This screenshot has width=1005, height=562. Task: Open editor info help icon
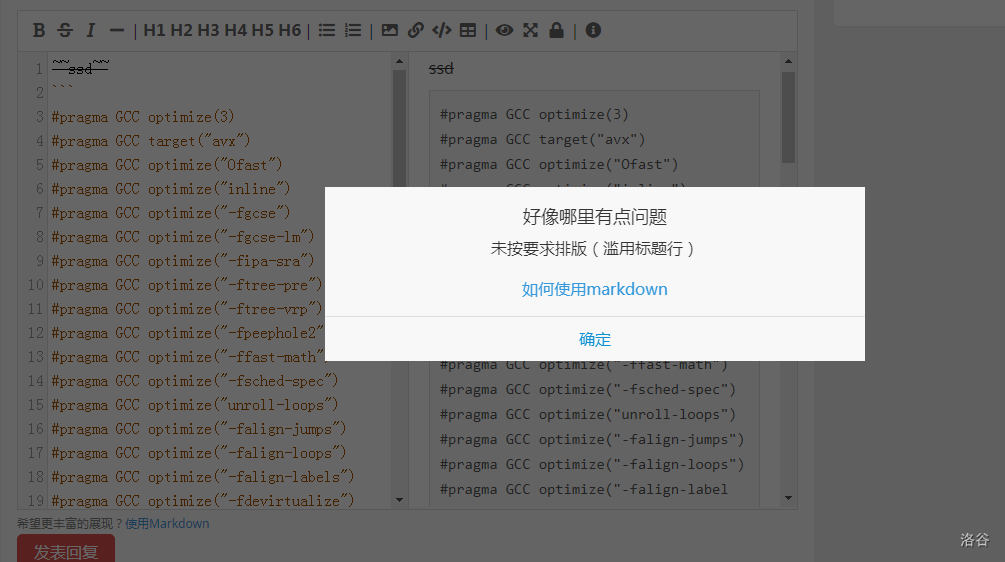pyautogui.click(x=593, y=30)
